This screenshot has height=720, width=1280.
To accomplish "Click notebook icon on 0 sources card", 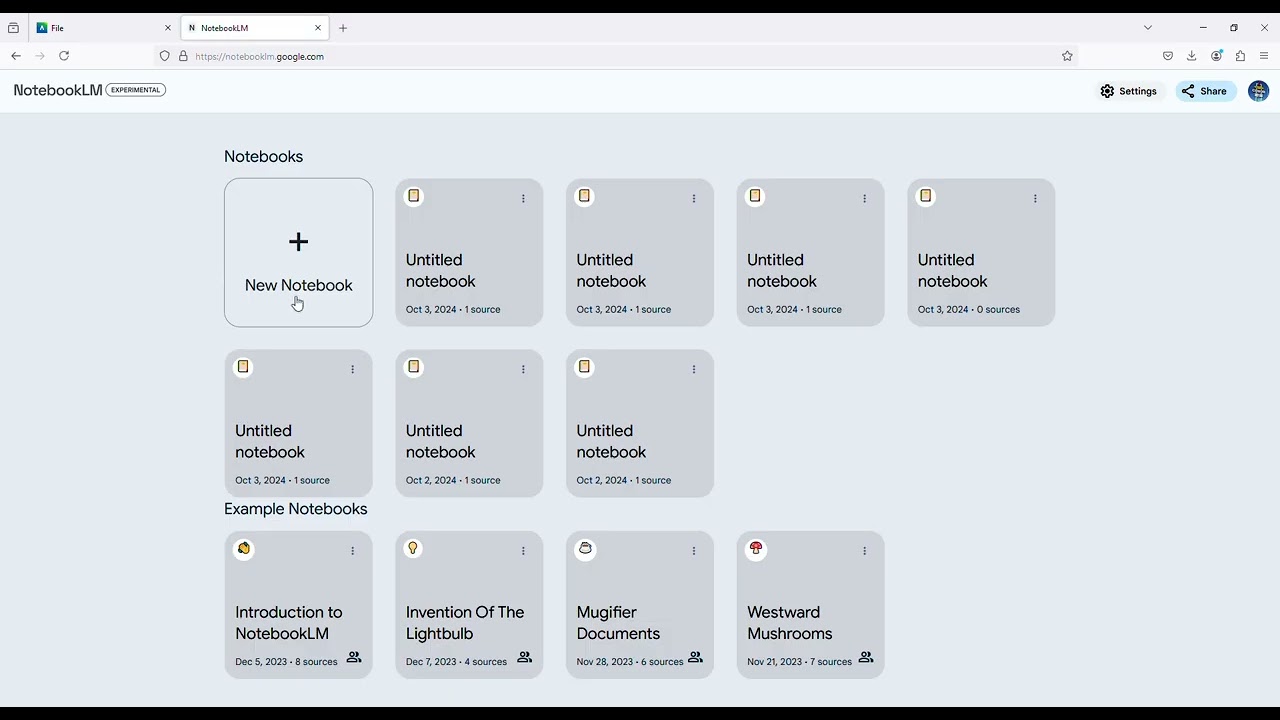I will pyautogui.click(x=926, y=196).
